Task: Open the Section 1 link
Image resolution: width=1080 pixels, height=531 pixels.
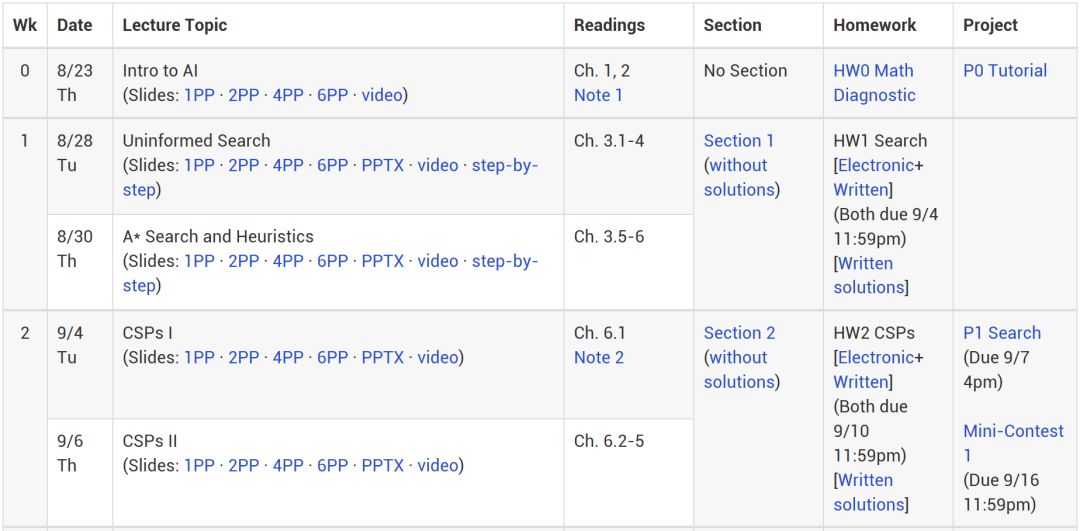Action: [738, 140]
